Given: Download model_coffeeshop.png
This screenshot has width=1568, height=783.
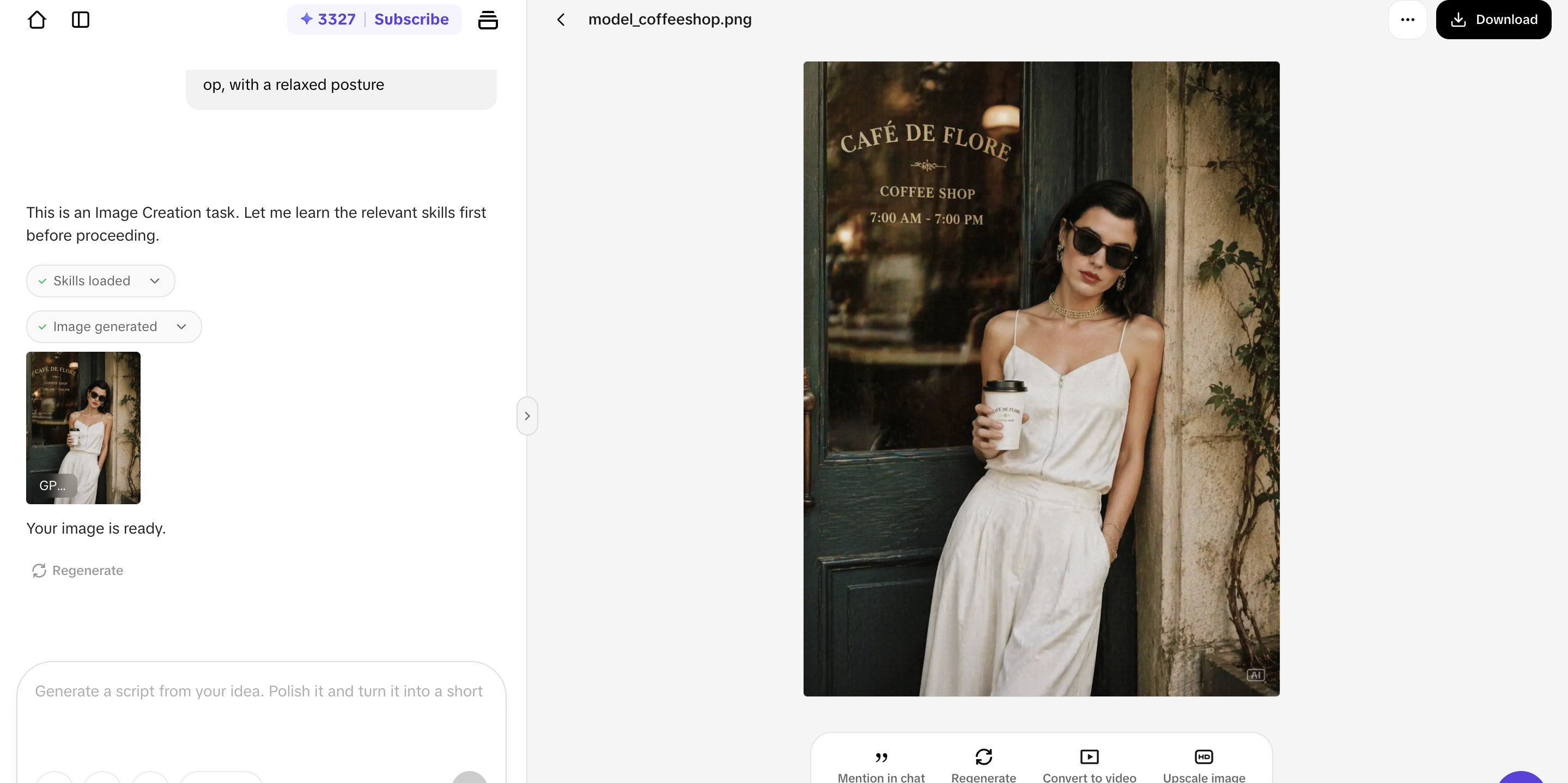Looking at the screenshot, I should (1493, 20).
